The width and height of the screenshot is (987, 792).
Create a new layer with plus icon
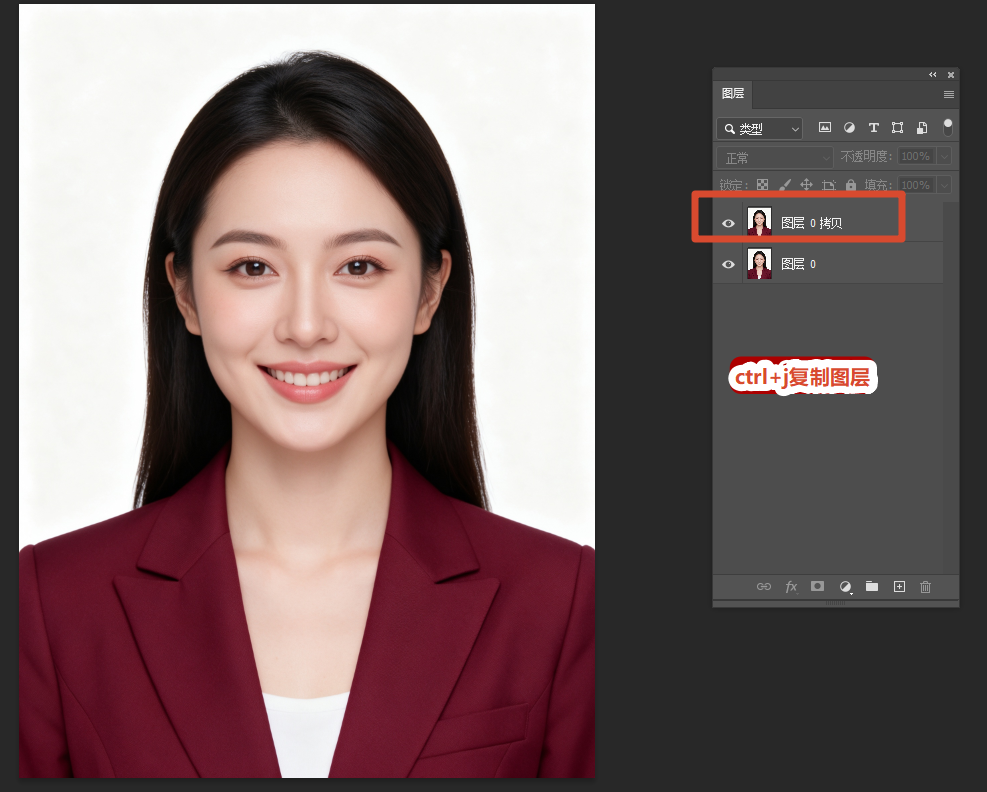[x=900, y=587]
